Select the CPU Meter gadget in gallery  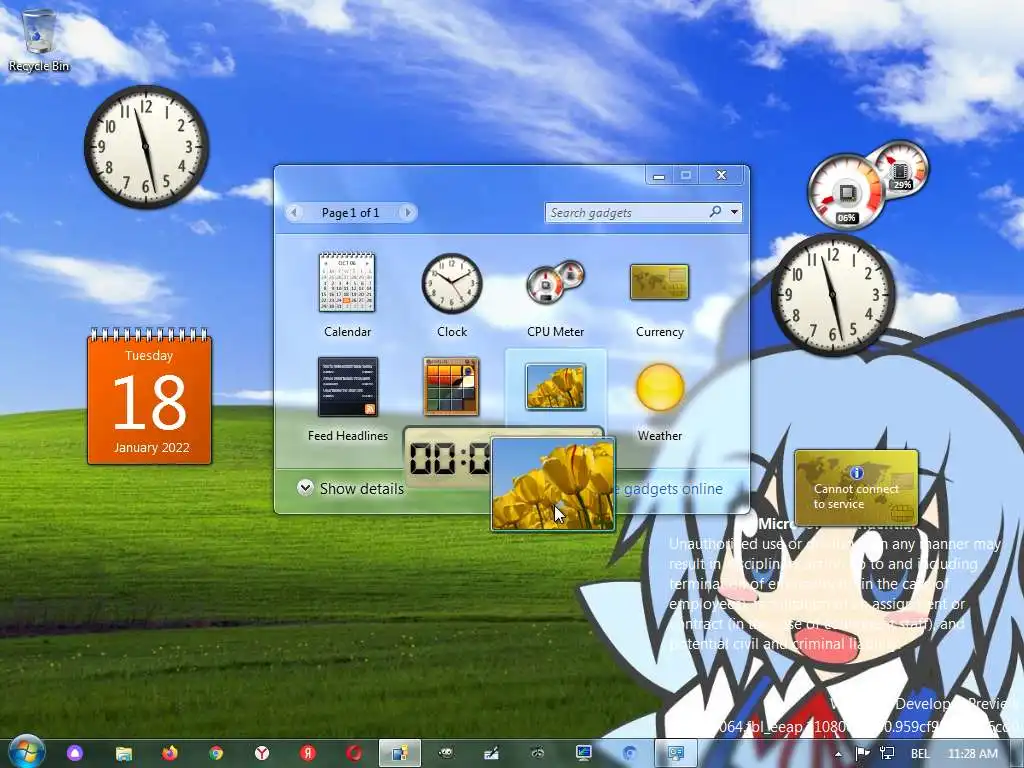coord(556,282)
